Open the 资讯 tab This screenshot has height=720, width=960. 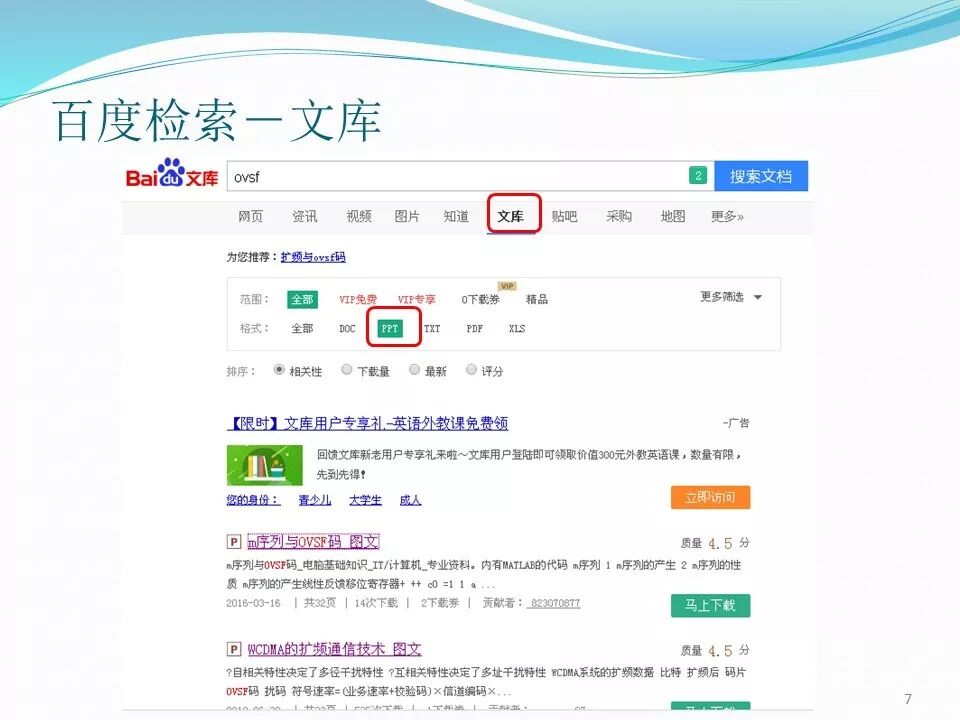coord(304,216)
